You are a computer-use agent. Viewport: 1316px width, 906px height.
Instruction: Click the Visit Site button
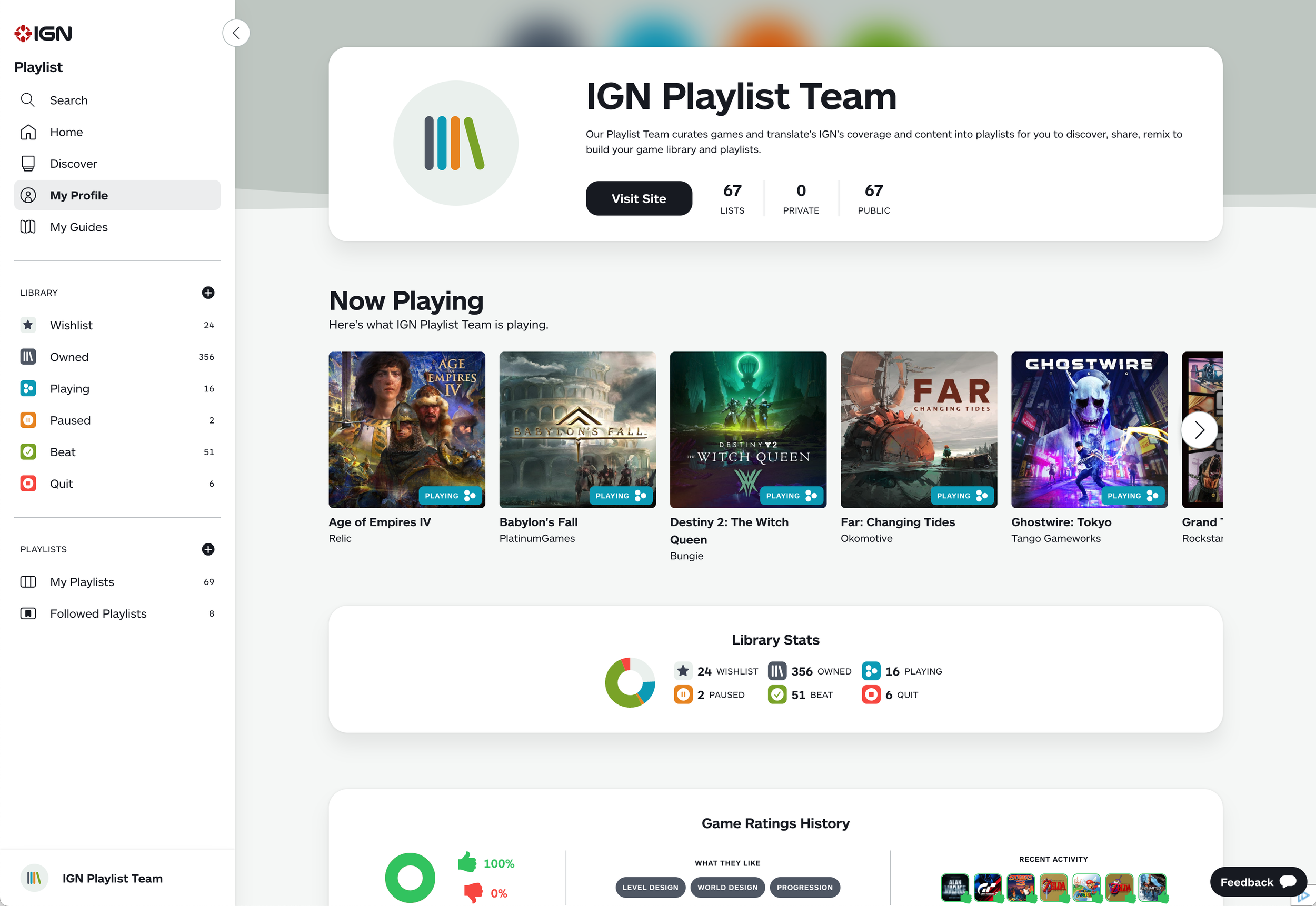(639, 198)
